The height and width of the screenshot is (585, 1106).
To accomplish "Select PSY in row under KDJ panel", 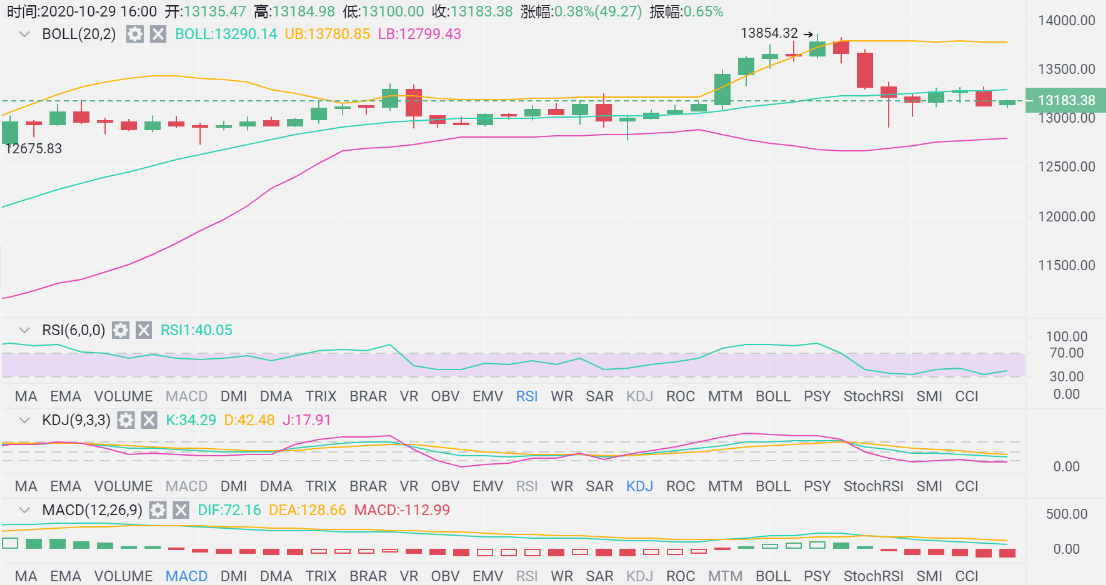I will coord(818,486).
